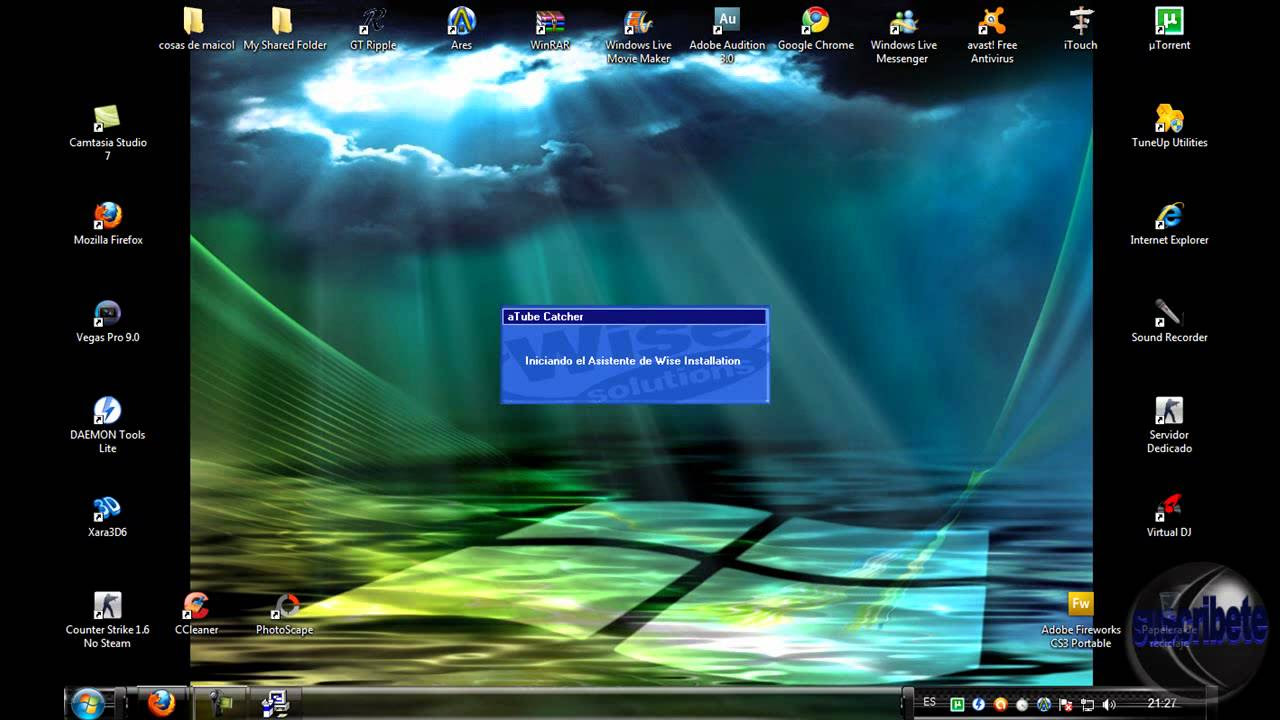The height and width of the screenshot is (720, 1280).
Task: Click the orange avast tray icon
Action: coord(1000,704)
